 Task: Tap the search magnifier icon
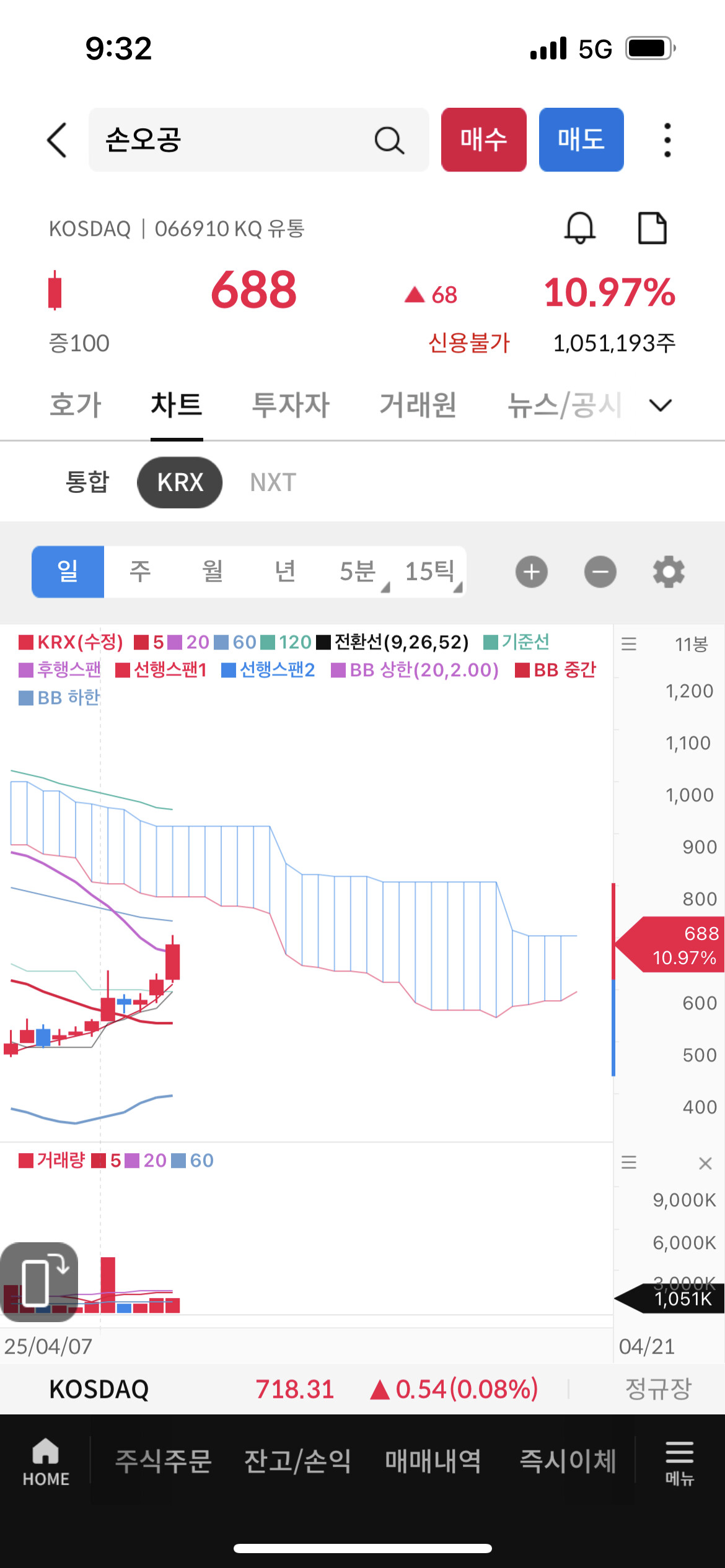pyautogui.click(x=389, y=141)
